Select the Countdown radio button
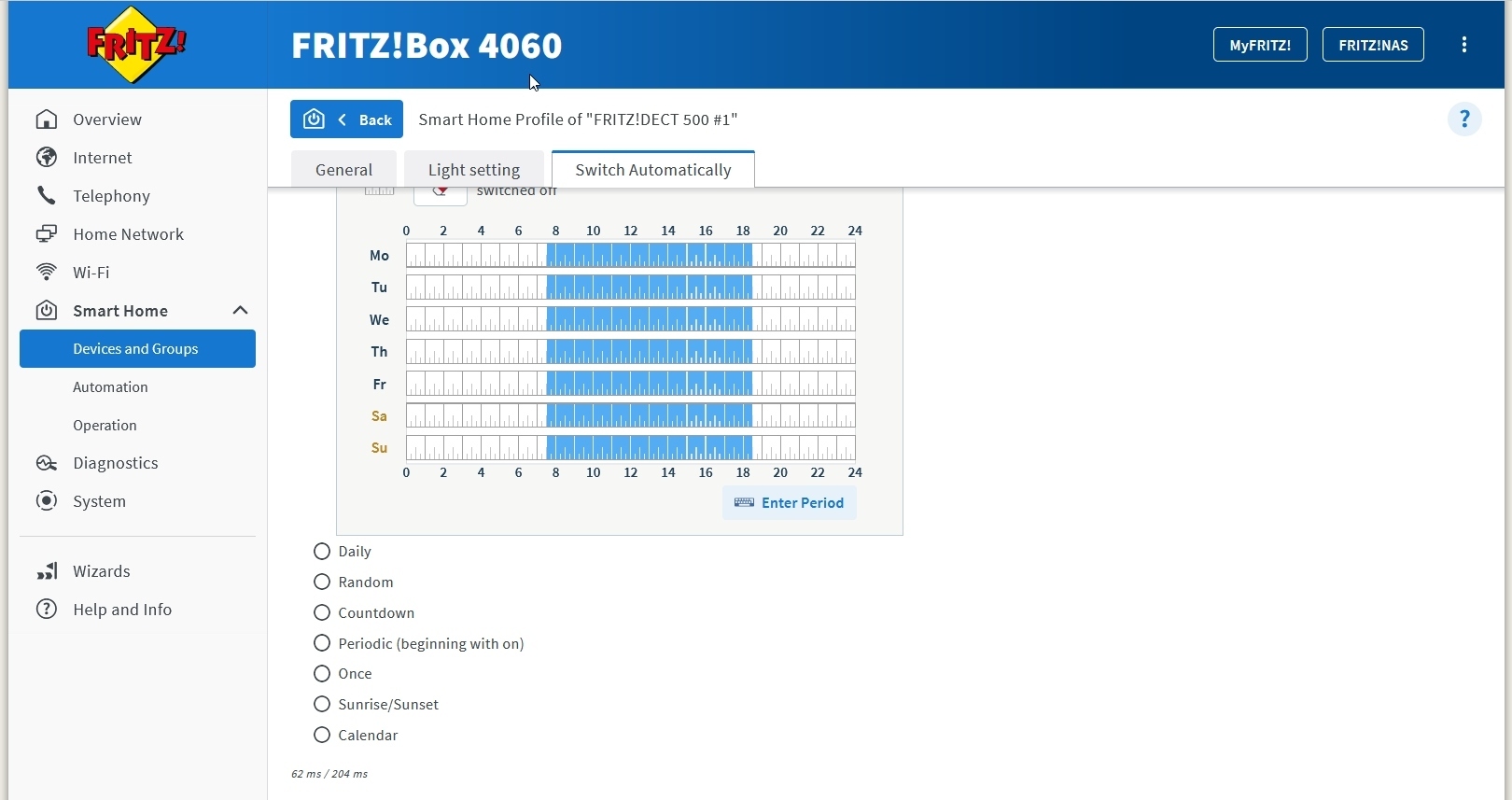Screen dimensions: 1512x800 [x=322, y=613]
